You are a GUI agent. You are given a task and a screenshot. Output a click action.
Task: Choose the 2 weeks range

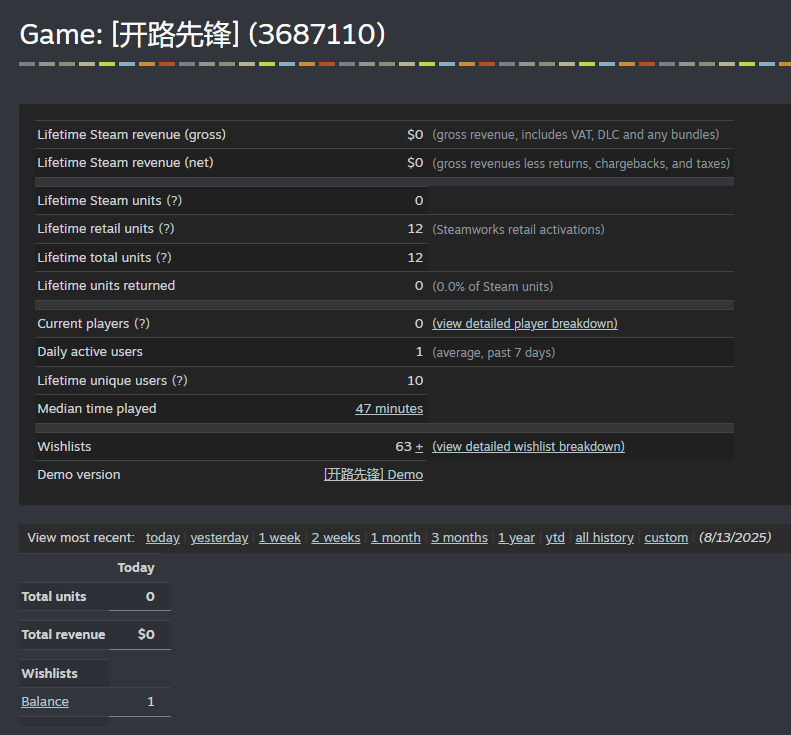(x=335, y=538)
